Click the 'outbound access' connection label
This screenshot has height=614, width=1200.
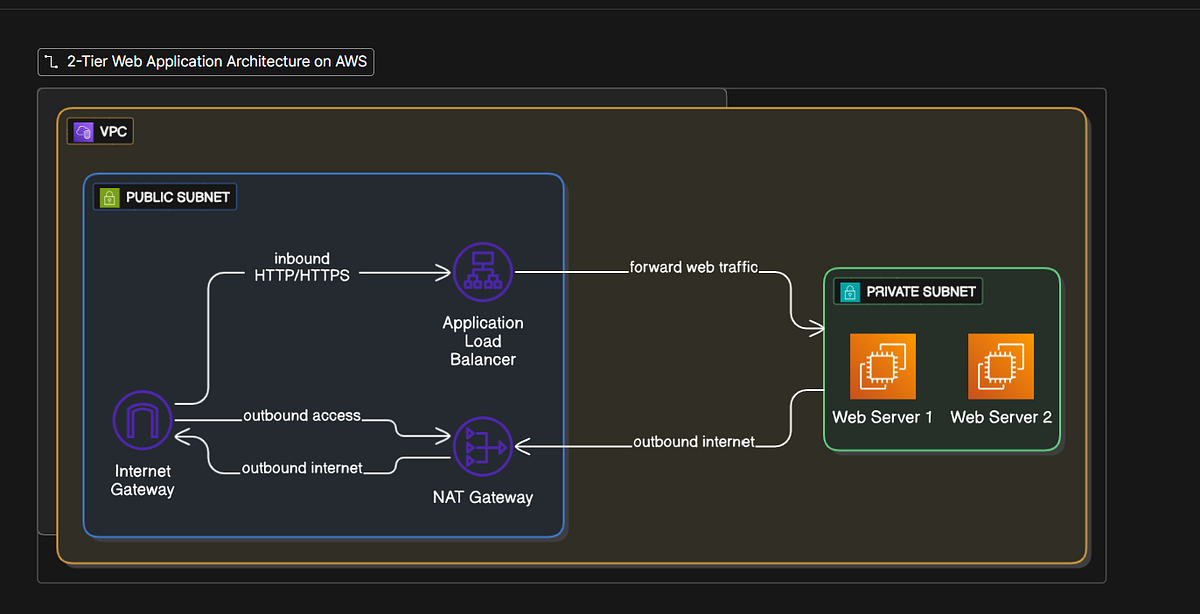[302, 415]
